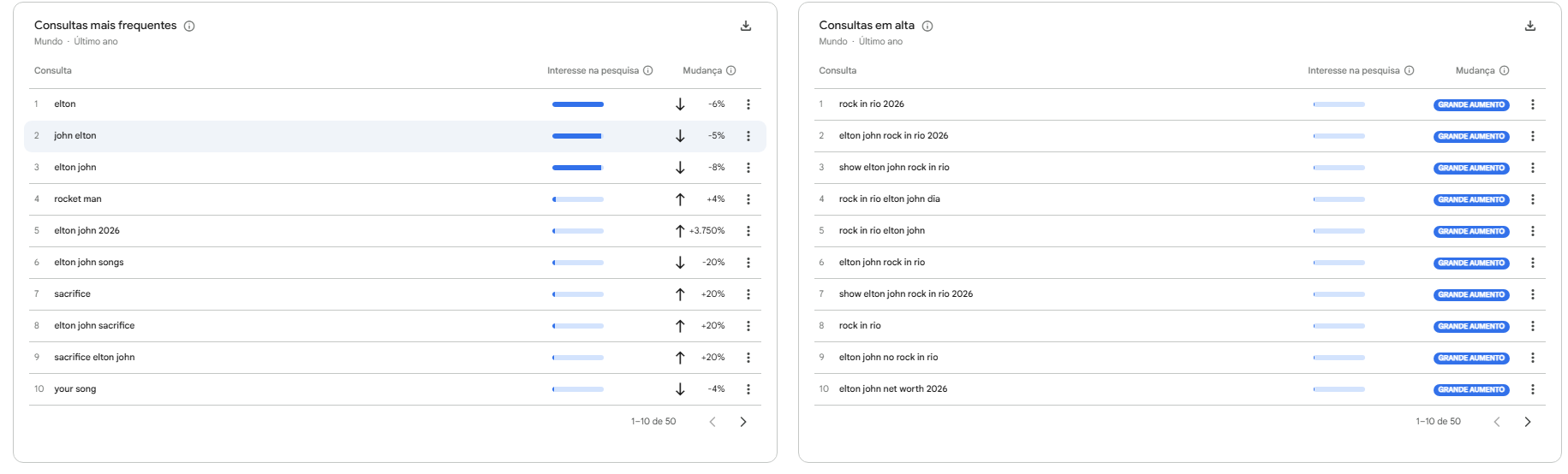1568x474 pixels.
Task: Open the query 'elton john 2026'
Action: (87, 230)
